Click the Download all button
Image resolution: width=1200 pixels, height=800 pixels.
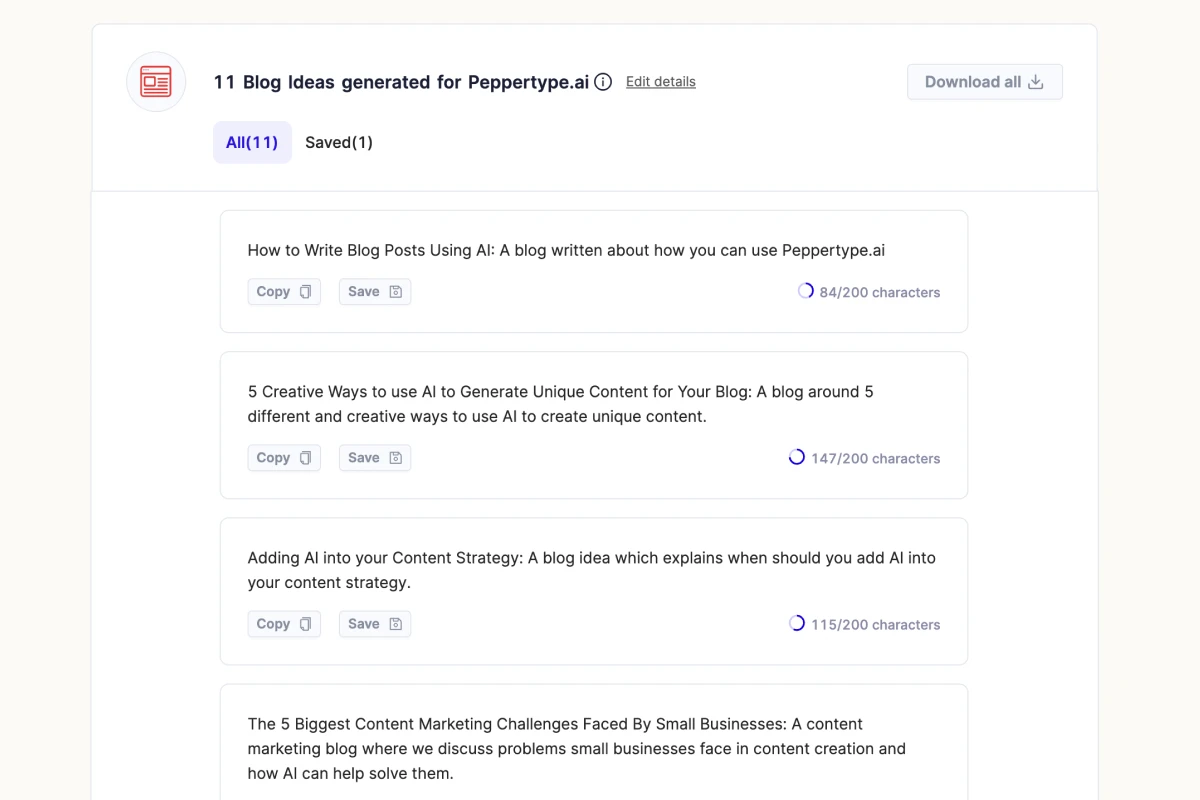pyautogui.click(x=985, y=82)
